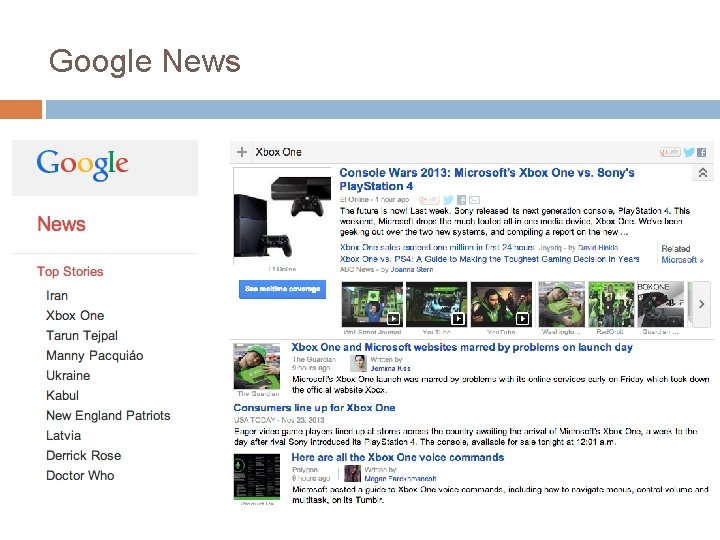720x540 pixels.
Task: Click author Megan Farokhmanesh link
Action: click(400, 478)
